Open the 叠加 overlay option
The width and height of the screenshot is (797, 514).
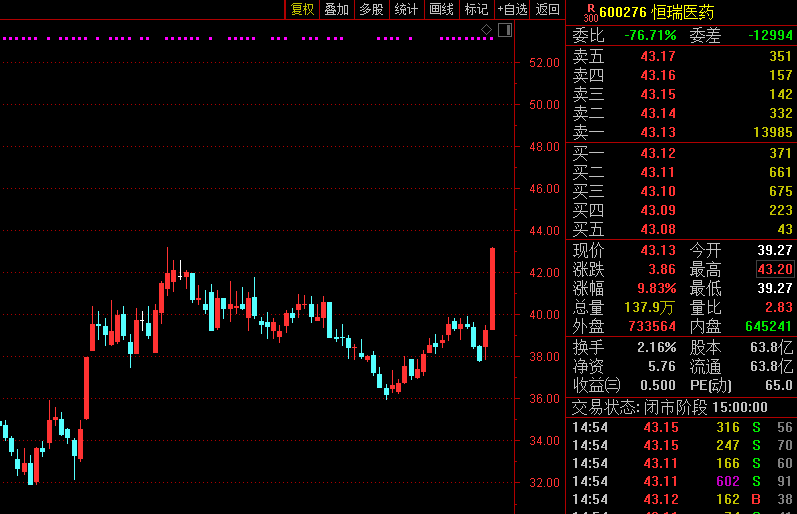point(337,10)
